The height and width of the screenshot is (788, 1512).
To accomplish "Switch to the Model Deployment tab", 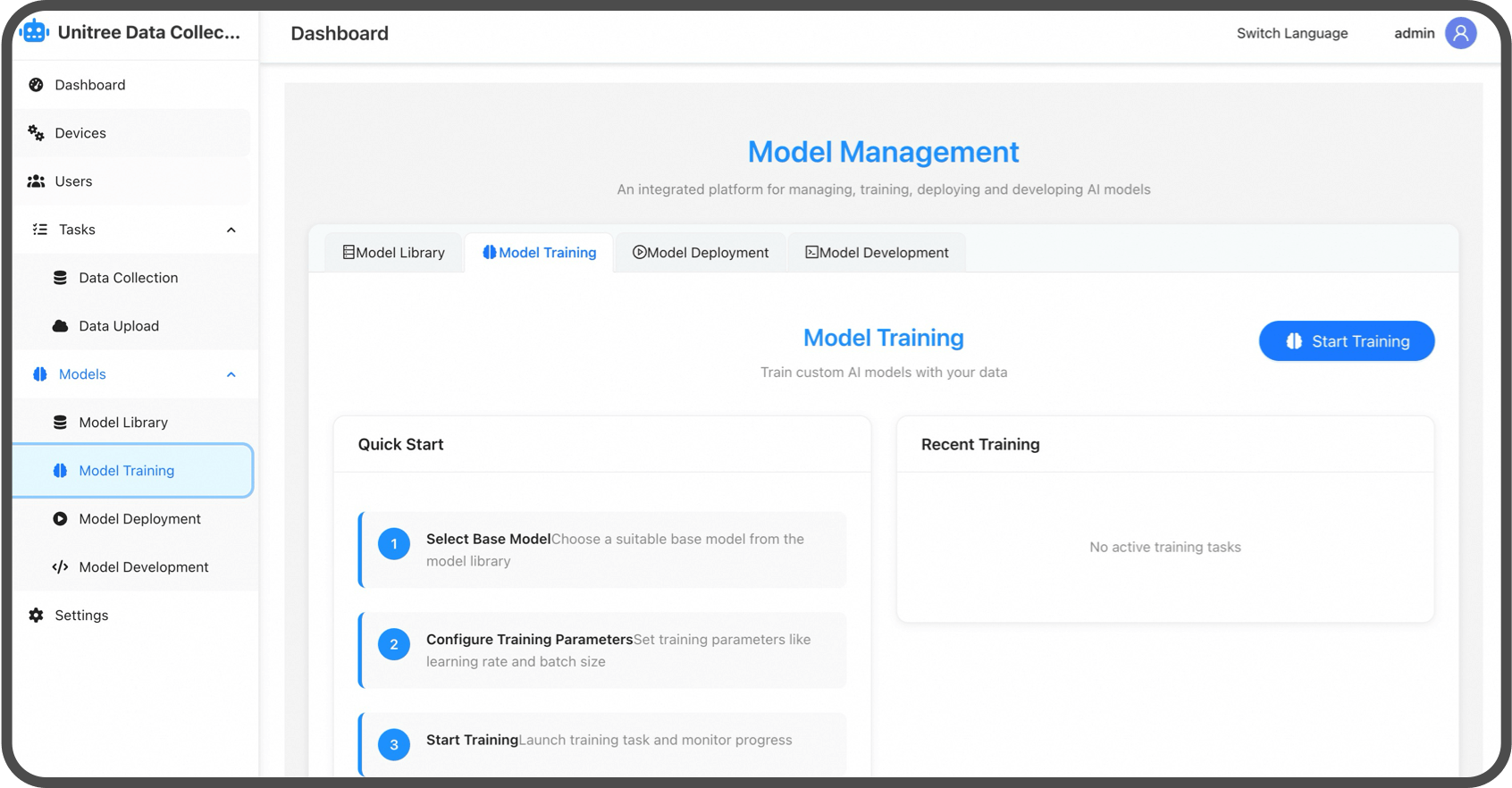I will coord(701,253).
